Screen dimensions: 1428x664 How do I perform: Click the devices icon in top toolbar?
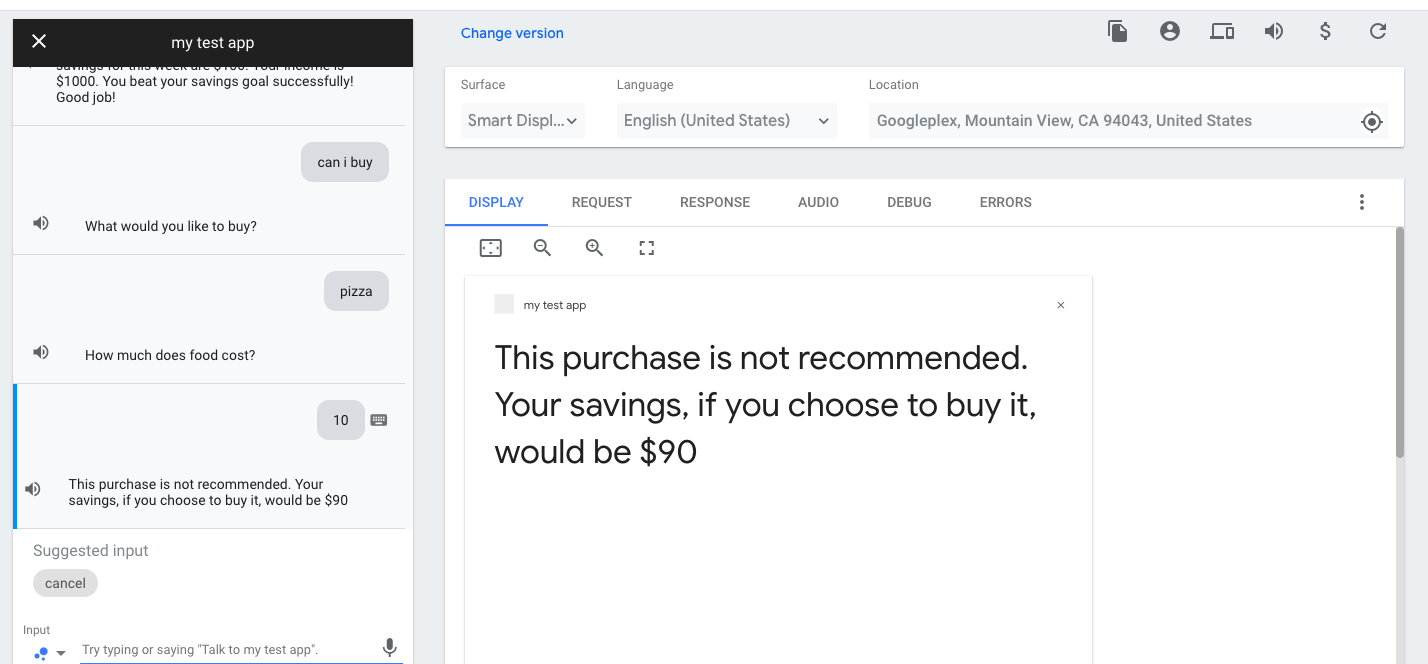pyautogui.click(x=1222, y=31)
